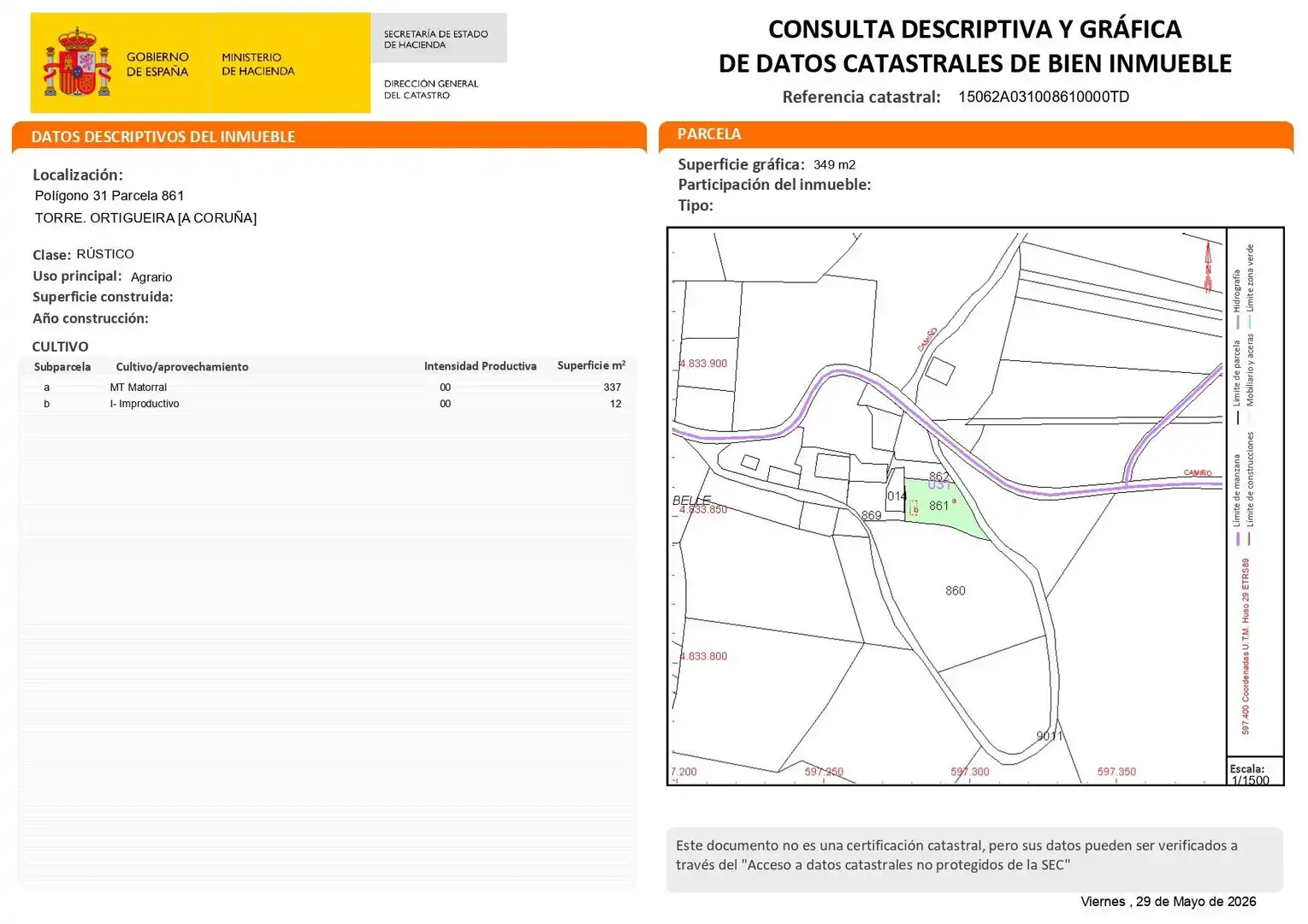Click the "014" label on the map

coord(897,496)
